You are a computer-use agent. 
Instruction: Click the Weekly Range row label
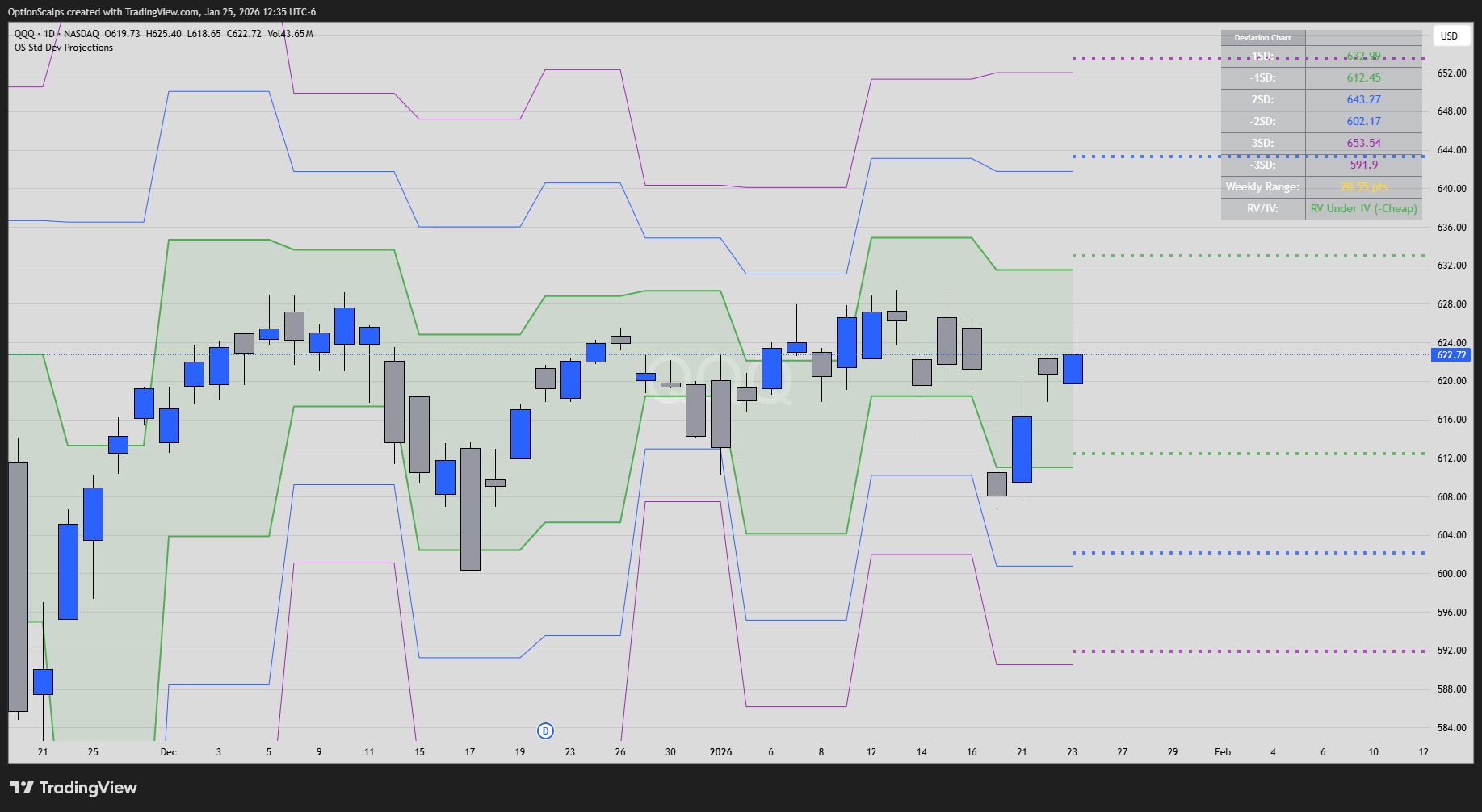[1262, 187]
